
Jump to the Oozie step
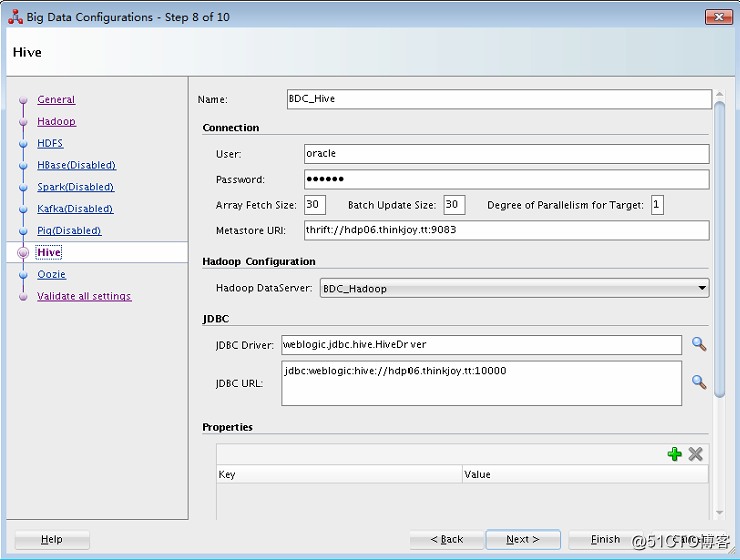click(x=51, y=274)
